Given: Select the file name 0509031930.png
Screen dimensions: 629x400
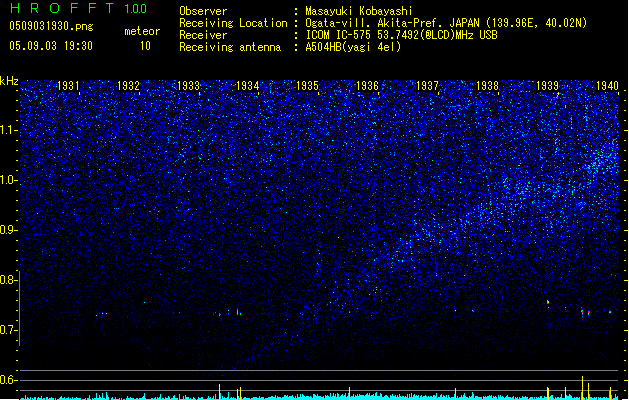Looking at the screenshot, I should 51,26.
